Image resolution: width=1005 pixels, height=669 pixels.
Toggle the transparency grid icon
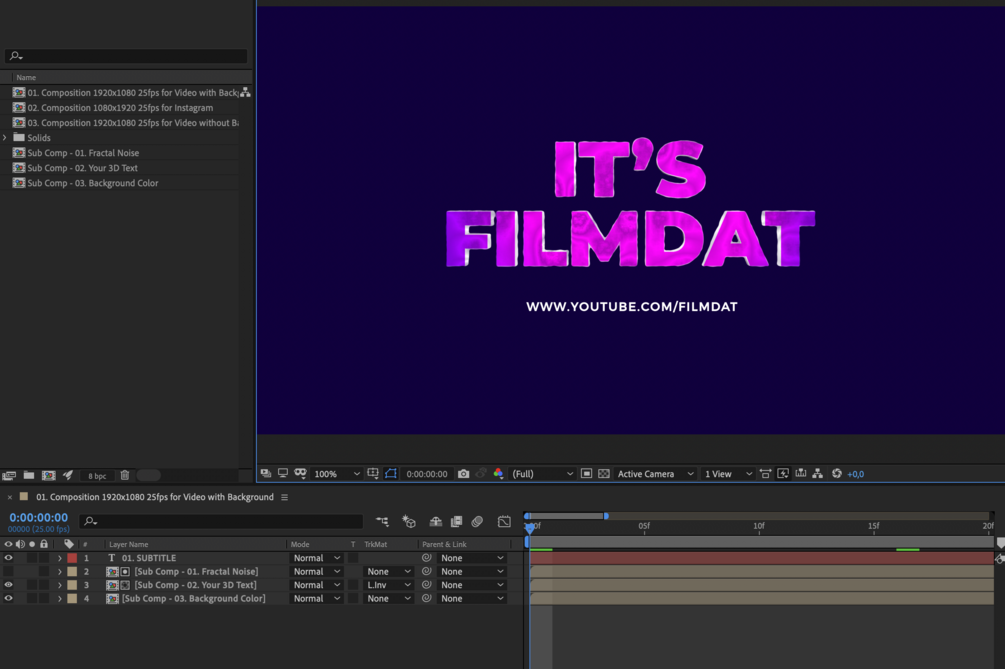click(604, 474)
